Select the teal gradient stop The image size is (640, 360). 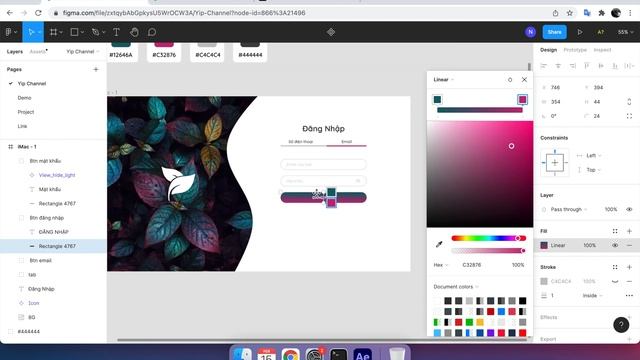coord(437,99)
